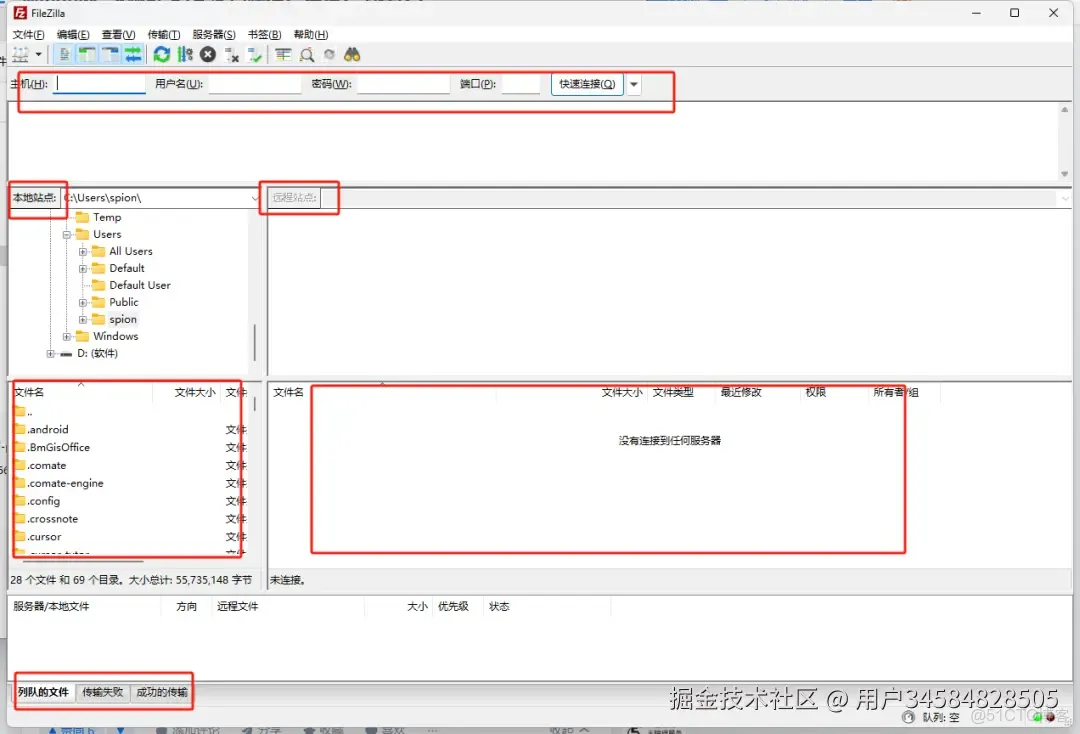1080x734 pixels.
Task: Toggle the message log display
Action: (64, 55)
